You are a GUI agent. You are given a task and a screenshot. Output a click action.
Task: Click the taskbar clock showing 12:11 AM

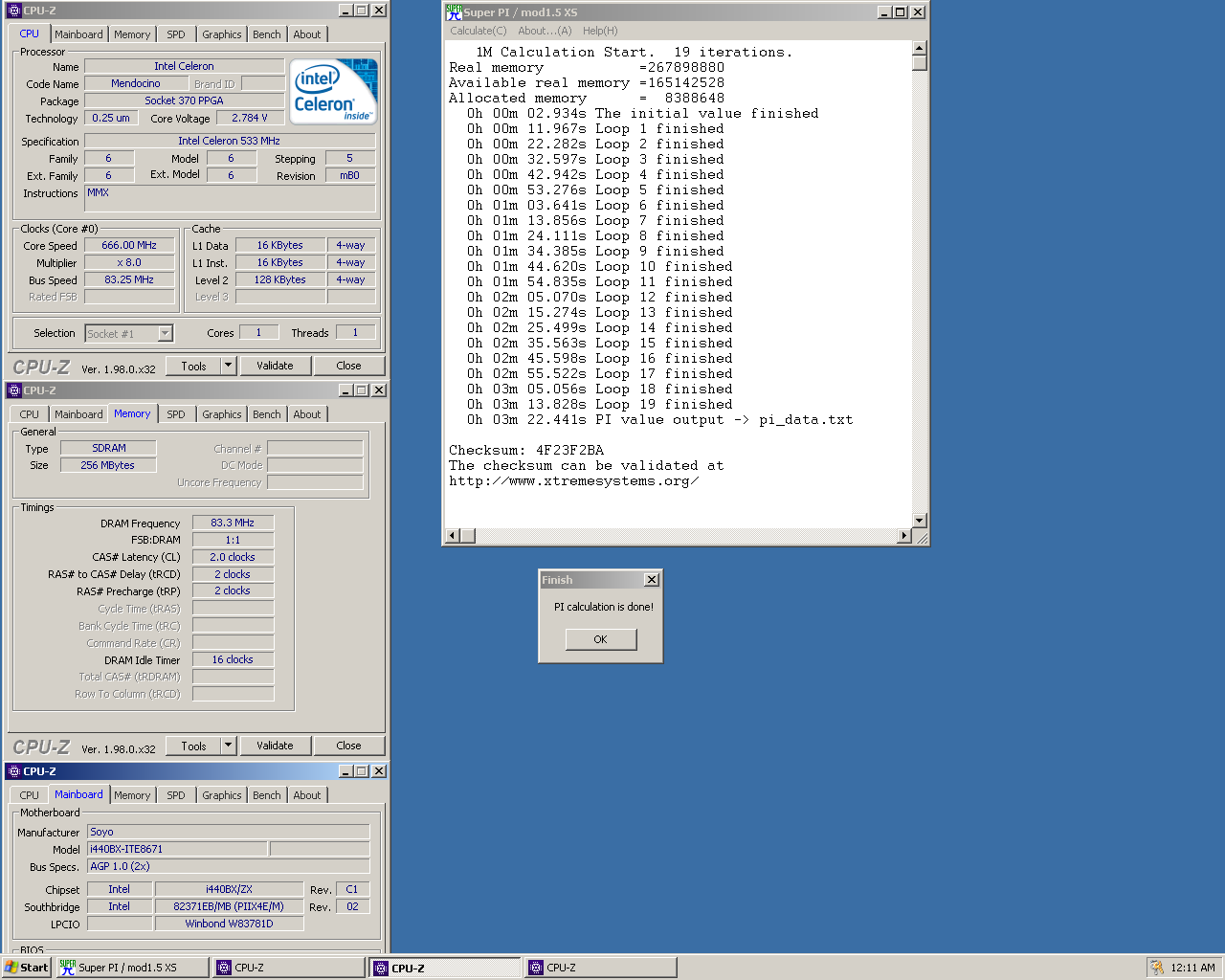click(x=1192, y=968)
